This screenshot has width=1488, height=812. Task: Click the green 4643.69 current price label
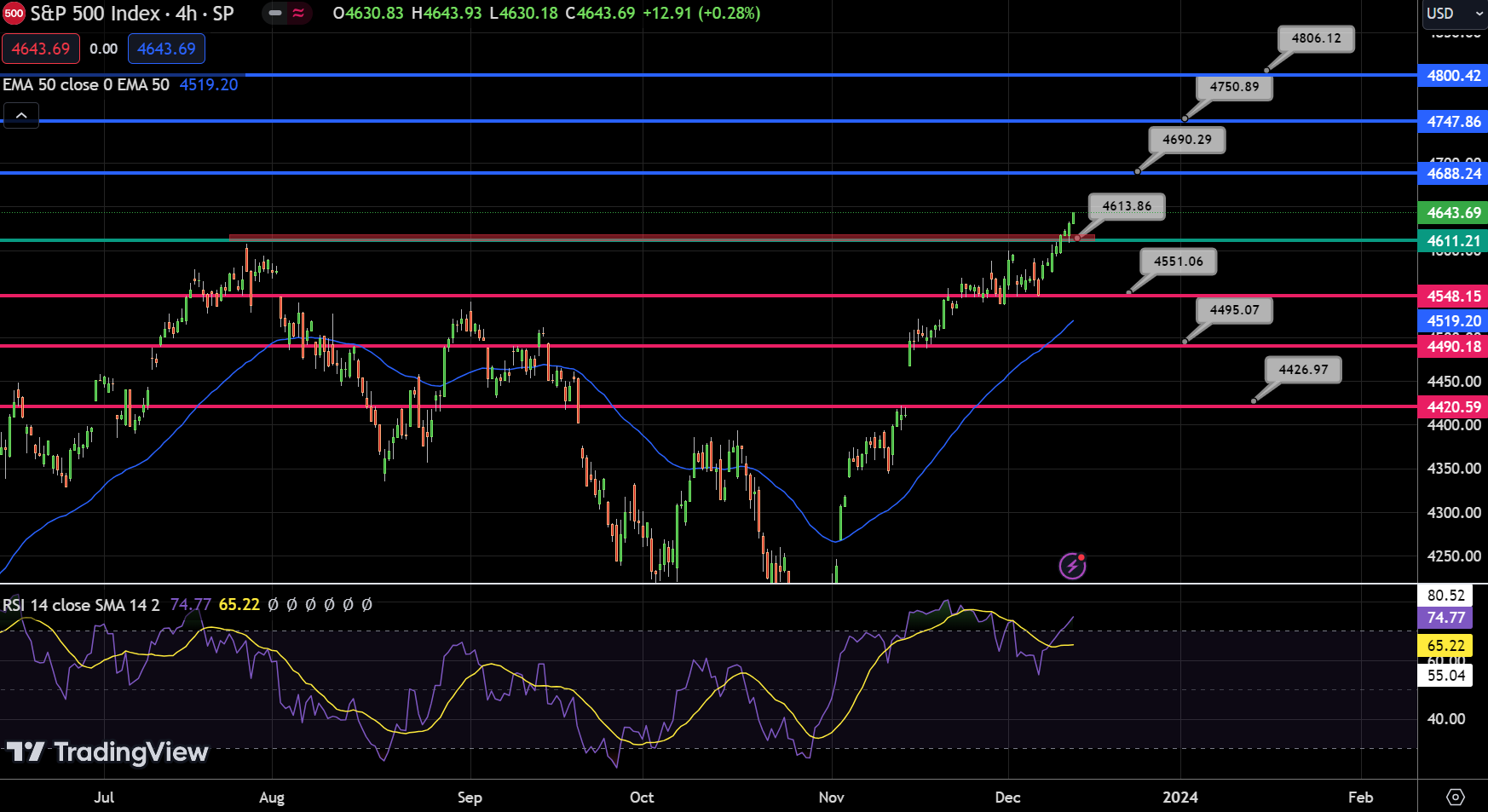point(1453,212)
